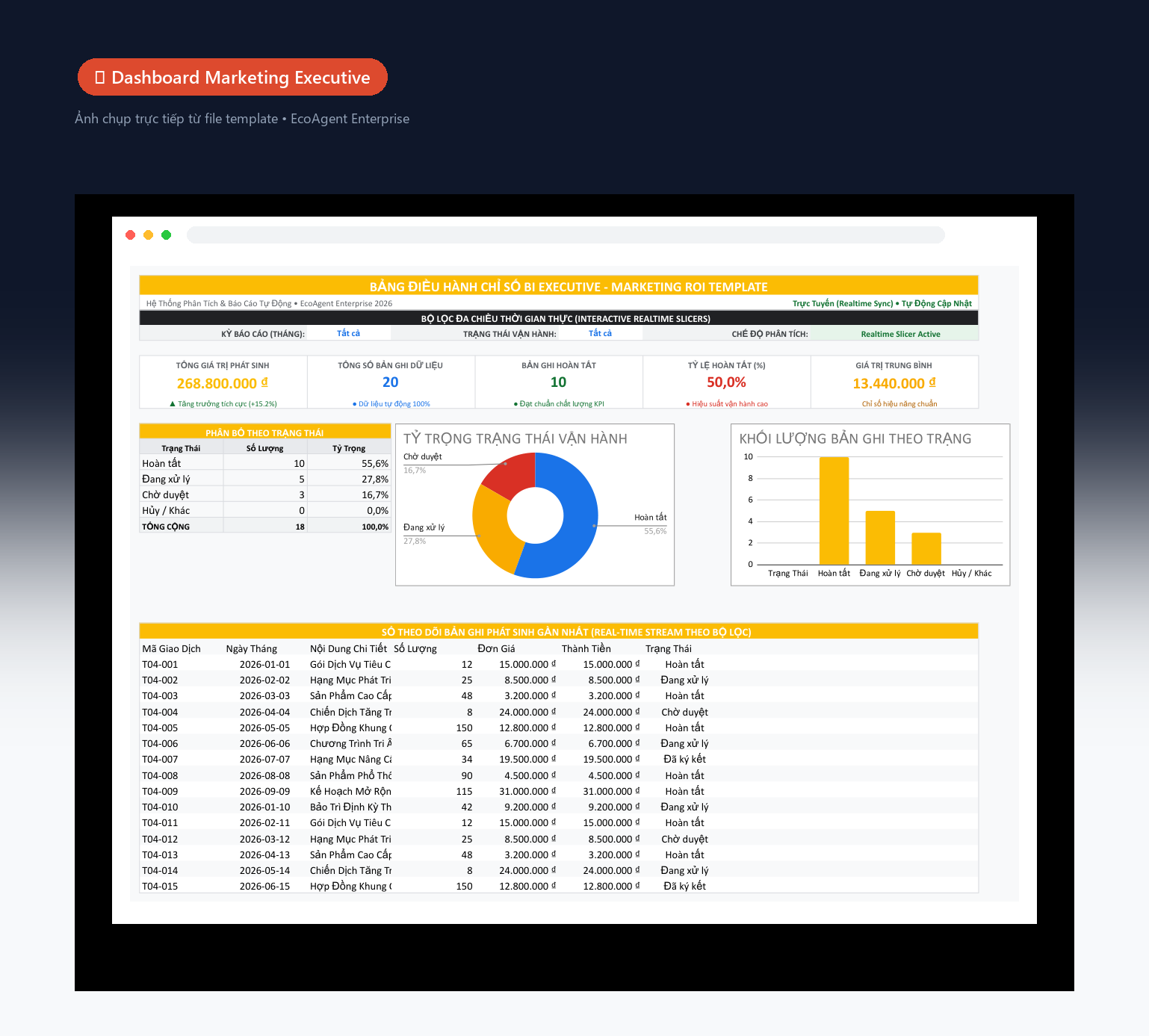The height and width of the screenshot is (1036, 1149).
Task: Click the Tỷ Trọng Trạng Thái Vận Hành chart title
Action: pyautogui.click(x=515, y=438)
